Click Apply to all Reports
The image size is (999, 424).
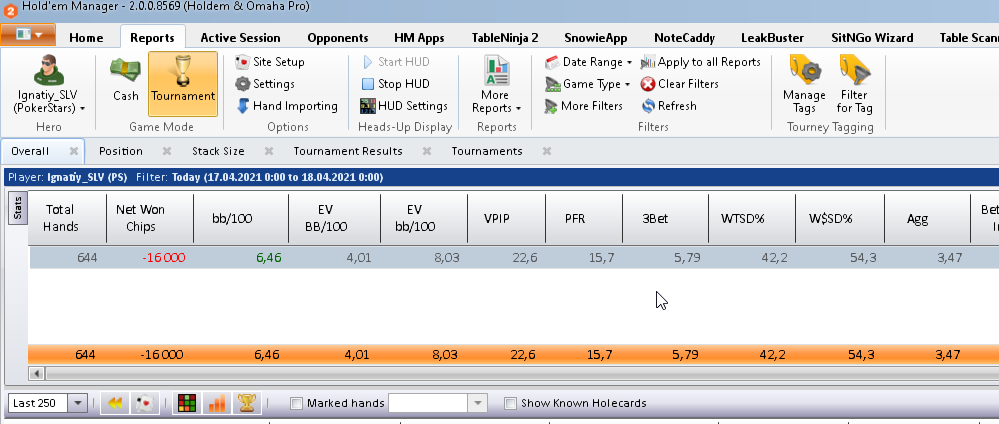(700, 62)
